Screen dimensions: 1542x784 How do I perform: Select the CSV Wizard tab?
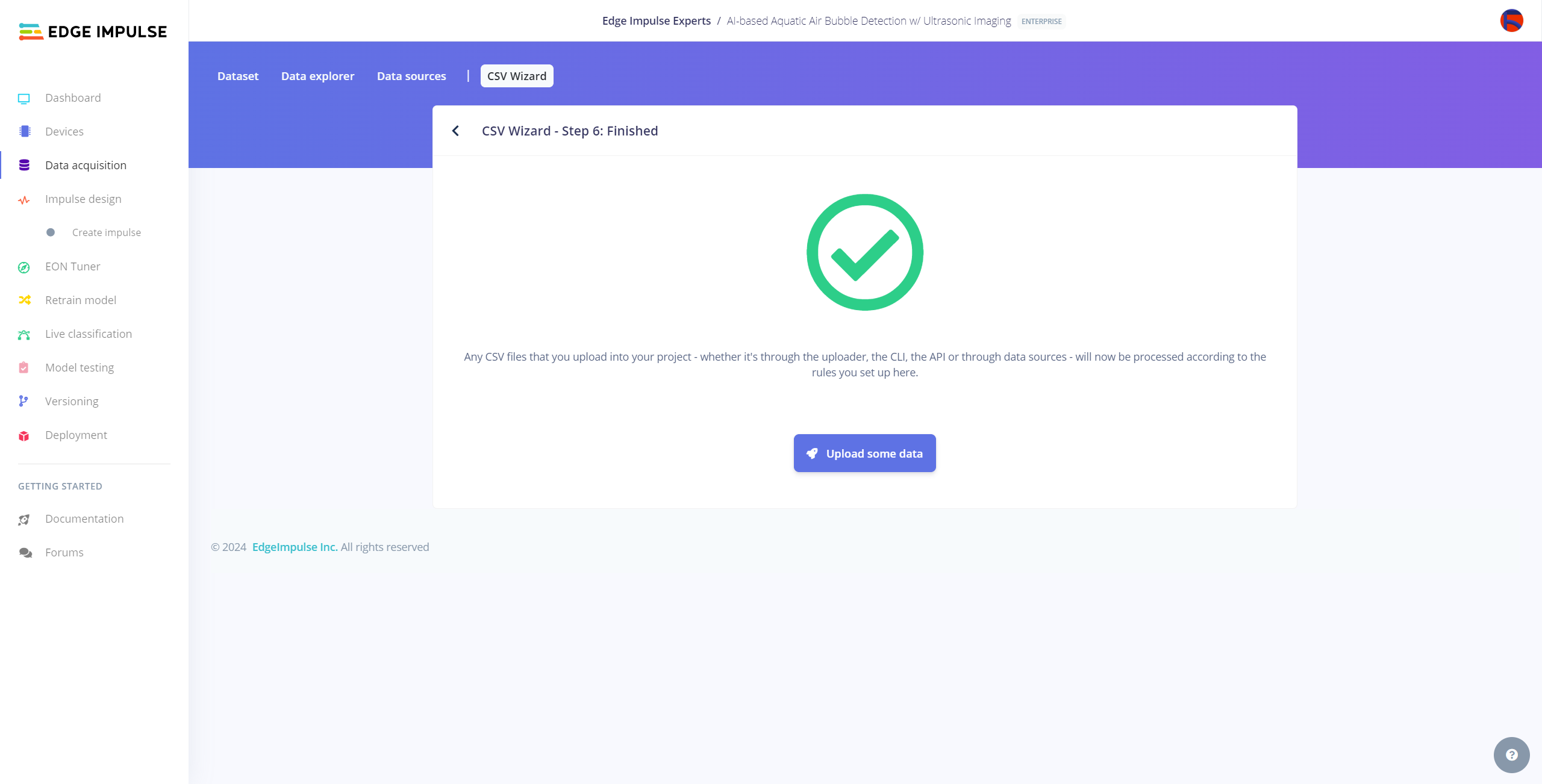517,76
